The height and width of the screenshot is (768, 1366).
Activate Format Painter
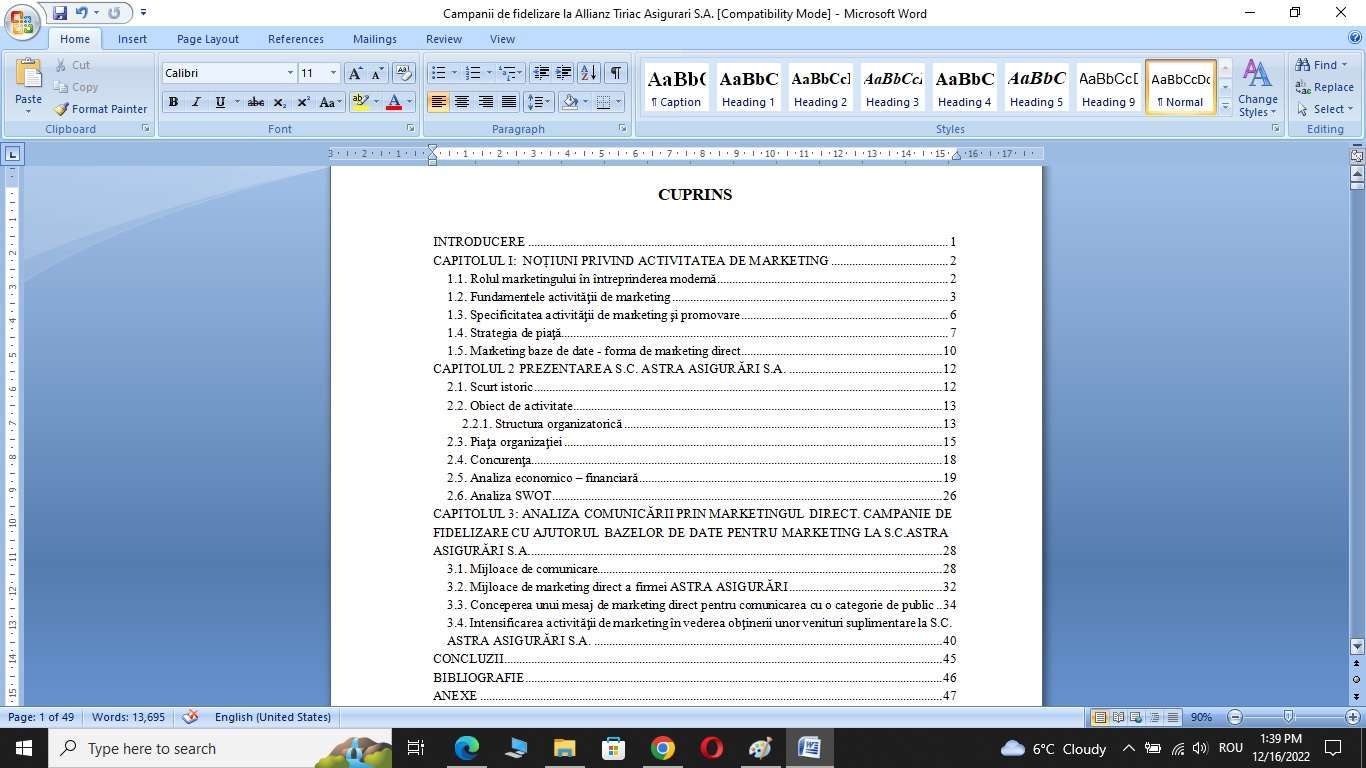(x=100, y=109)
